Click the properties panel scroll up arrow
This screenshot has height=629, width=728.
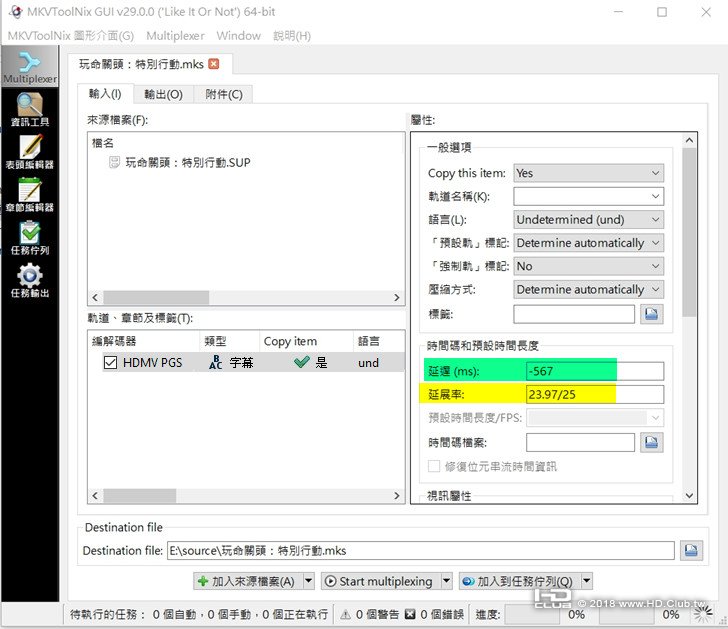(x=689, y=140)
